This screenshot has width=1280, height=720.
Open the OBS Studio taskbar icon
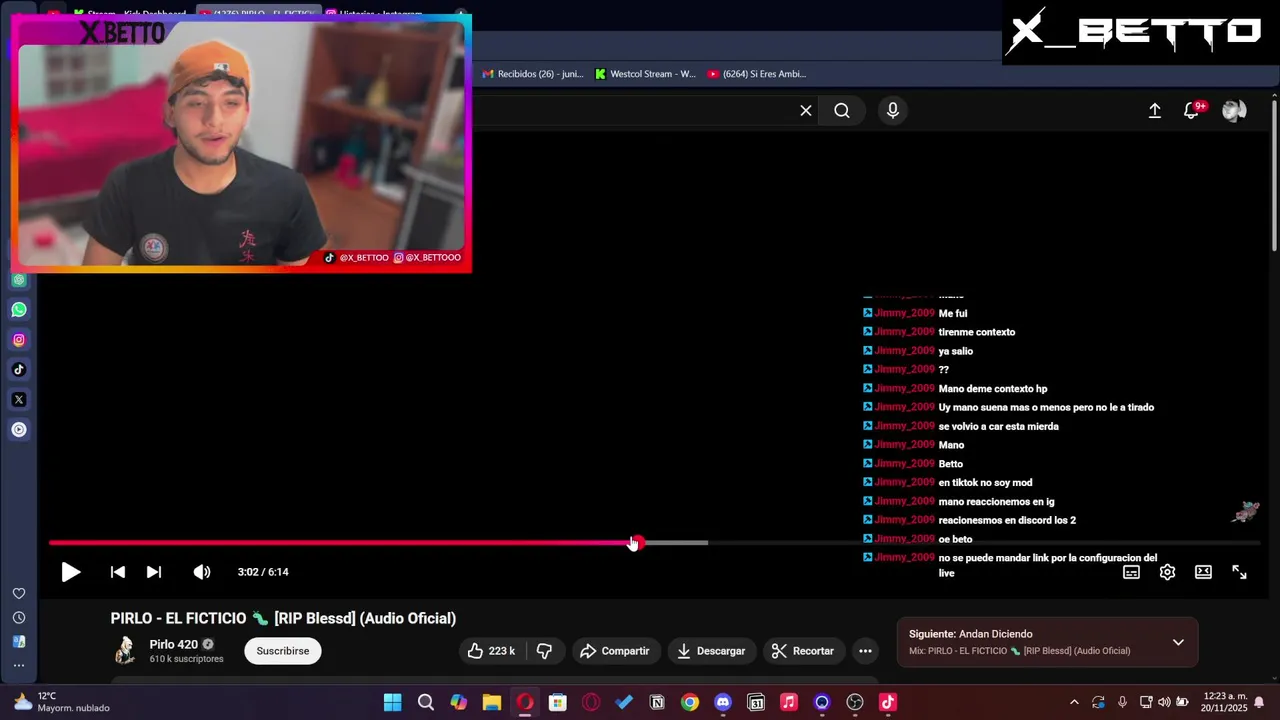click(855, 703)
